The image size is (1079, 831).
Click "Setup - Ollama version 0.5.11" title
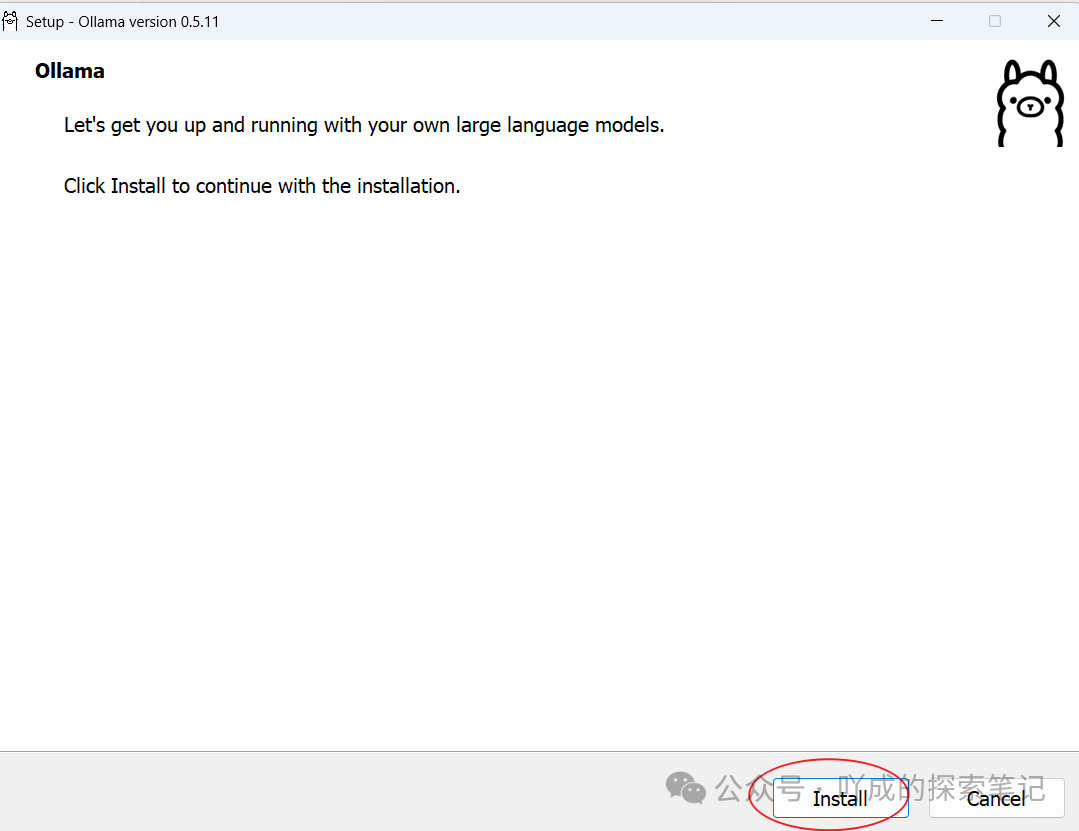point(122,22)
